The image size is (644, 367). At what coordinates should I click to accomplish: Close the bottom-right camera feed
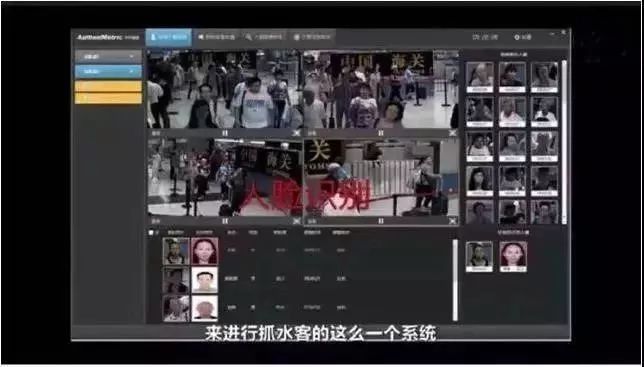[x=453, y=221]
